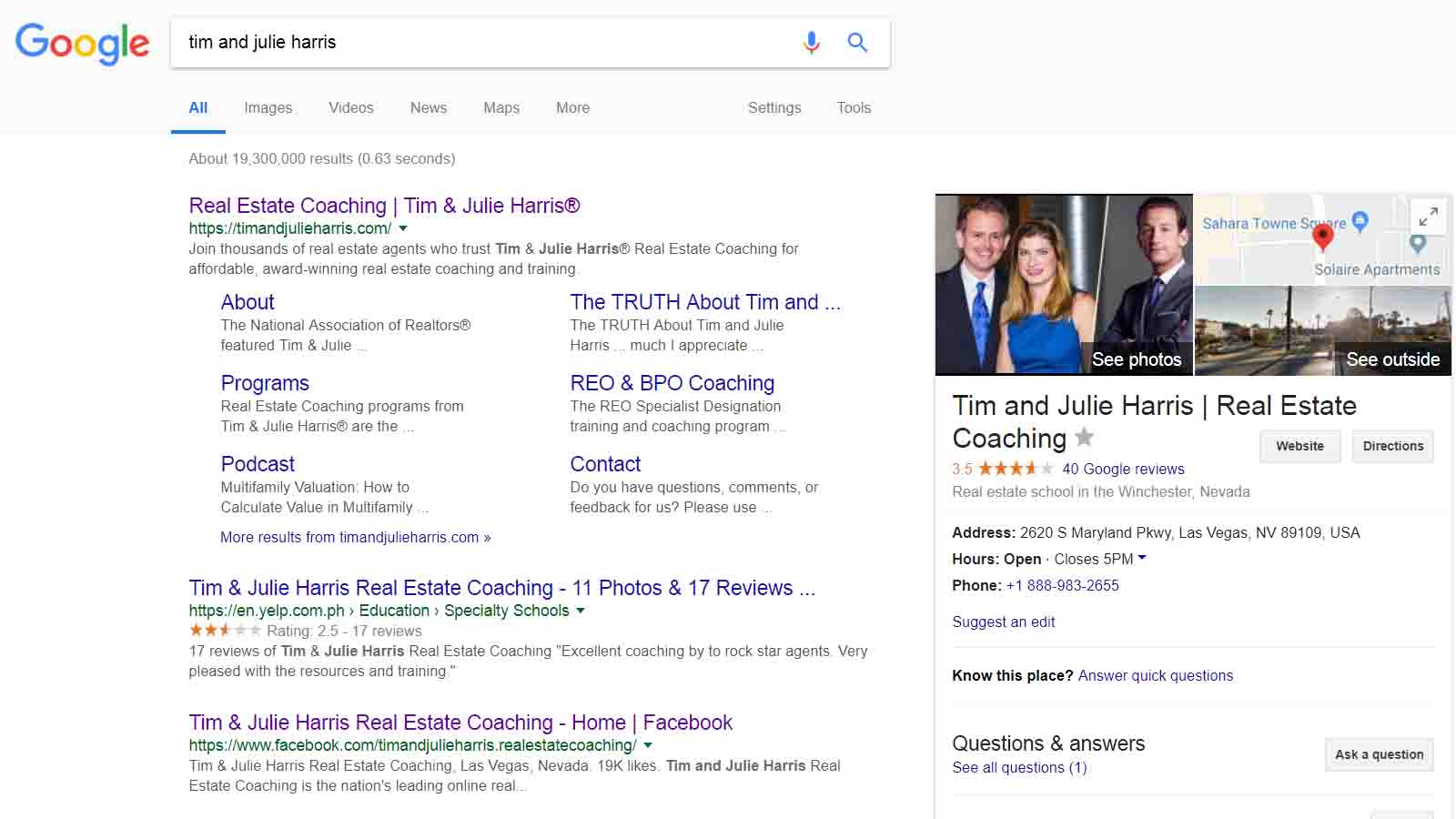Click the magnifying glass search button

pyautogui.click(x=857, y=42)
